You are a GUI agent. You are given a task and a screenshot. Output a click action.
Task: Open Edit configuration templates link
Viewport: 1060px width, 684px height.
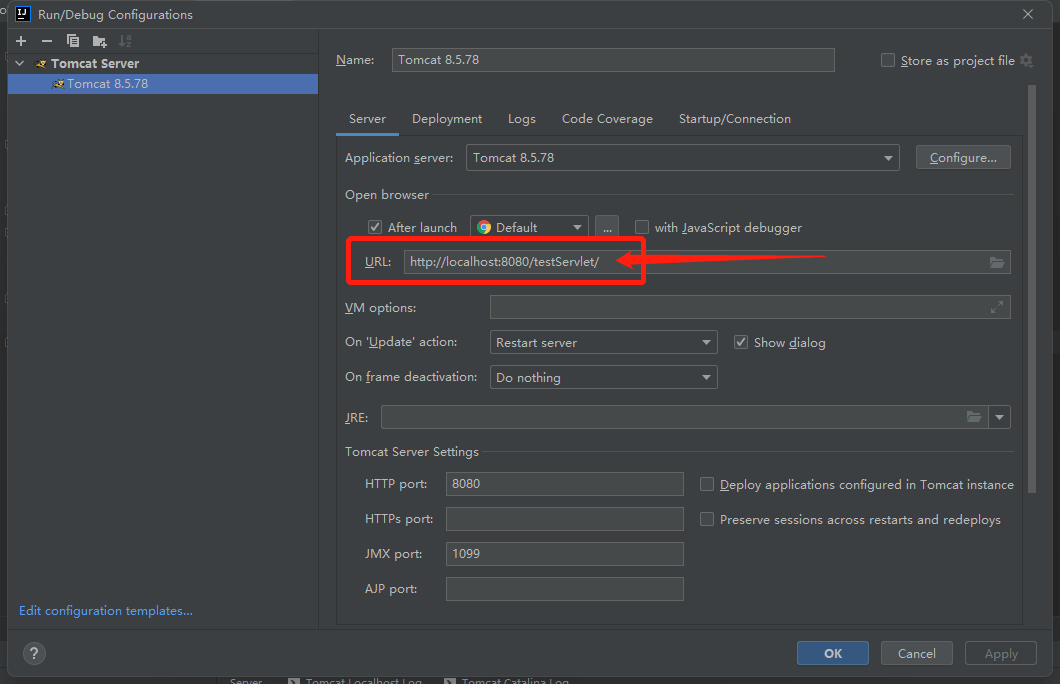[x=106, y=610]
